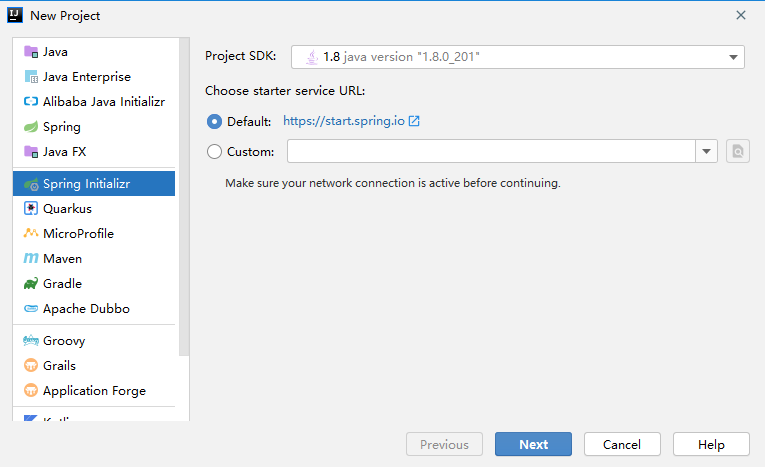Screen dimensions: 765x467
Task: Click the Quarkus project type icon
Action: [x=30, y=209]
